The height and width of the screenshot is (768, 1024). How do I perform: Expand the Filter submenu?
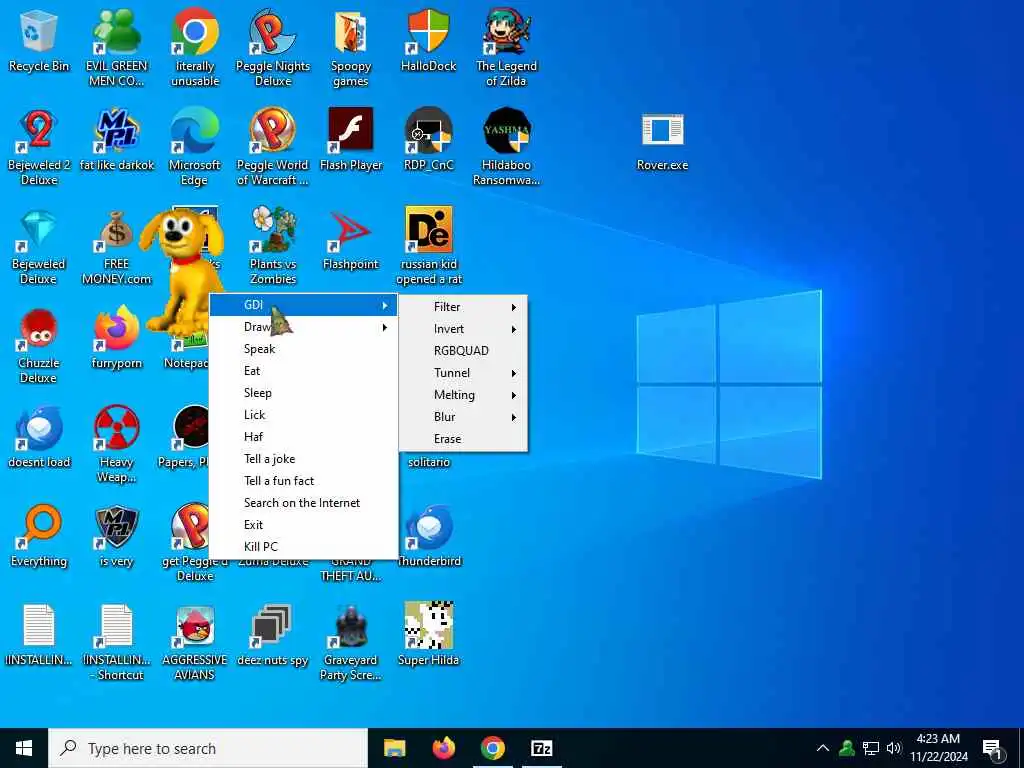463,307
